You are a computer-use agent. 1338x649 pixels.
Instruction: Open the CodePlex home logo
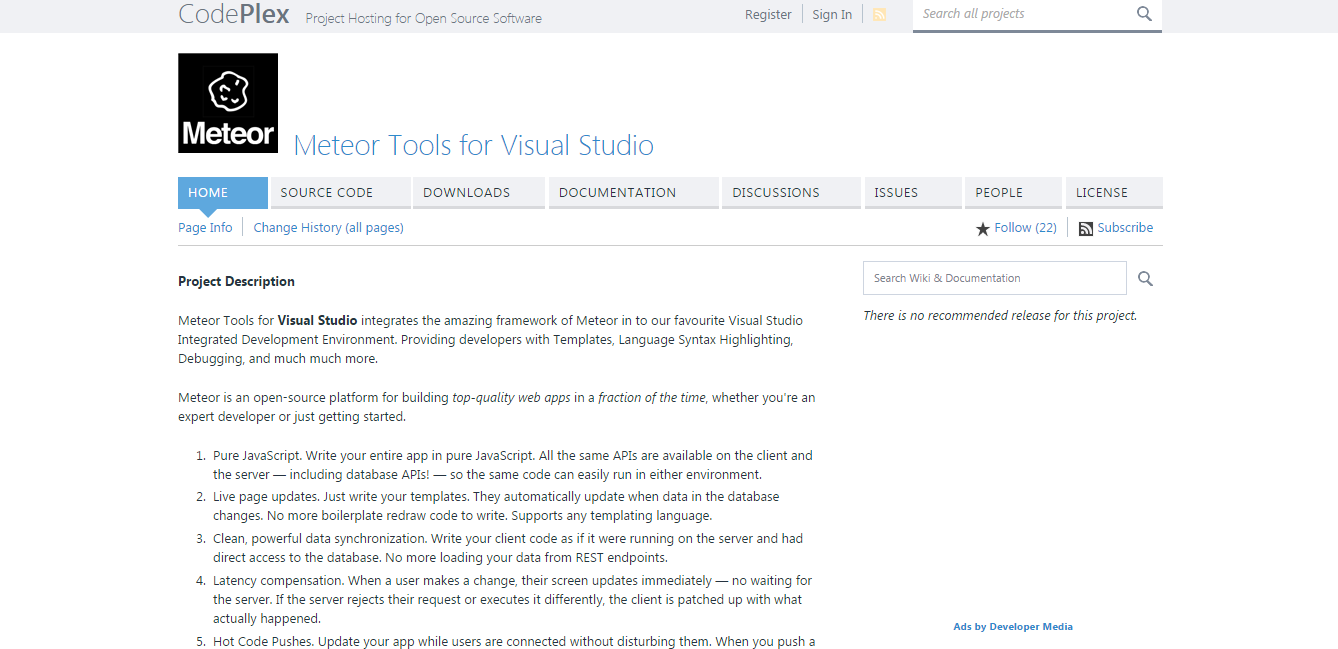pyautogui.click(x=234, y=14)
